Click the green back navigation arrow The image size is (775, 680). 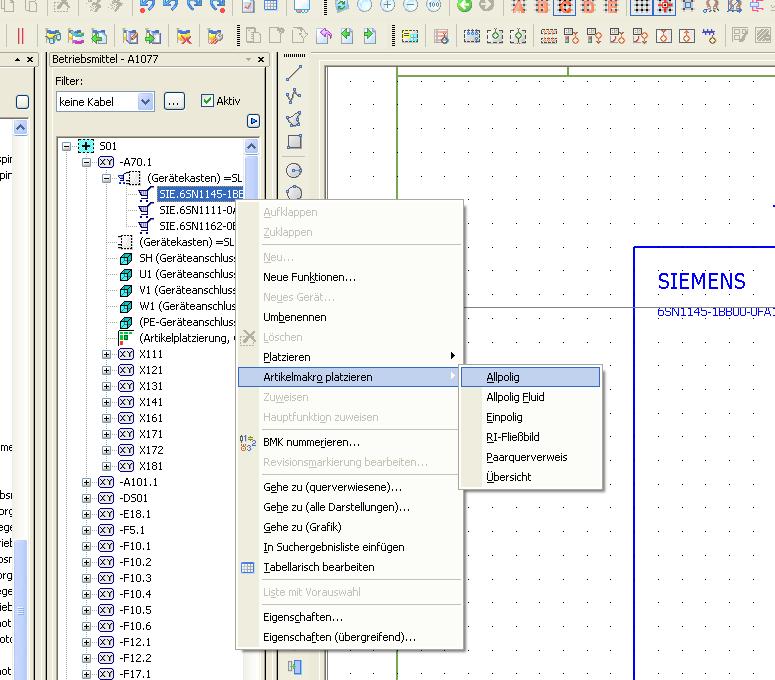[464, 6]
